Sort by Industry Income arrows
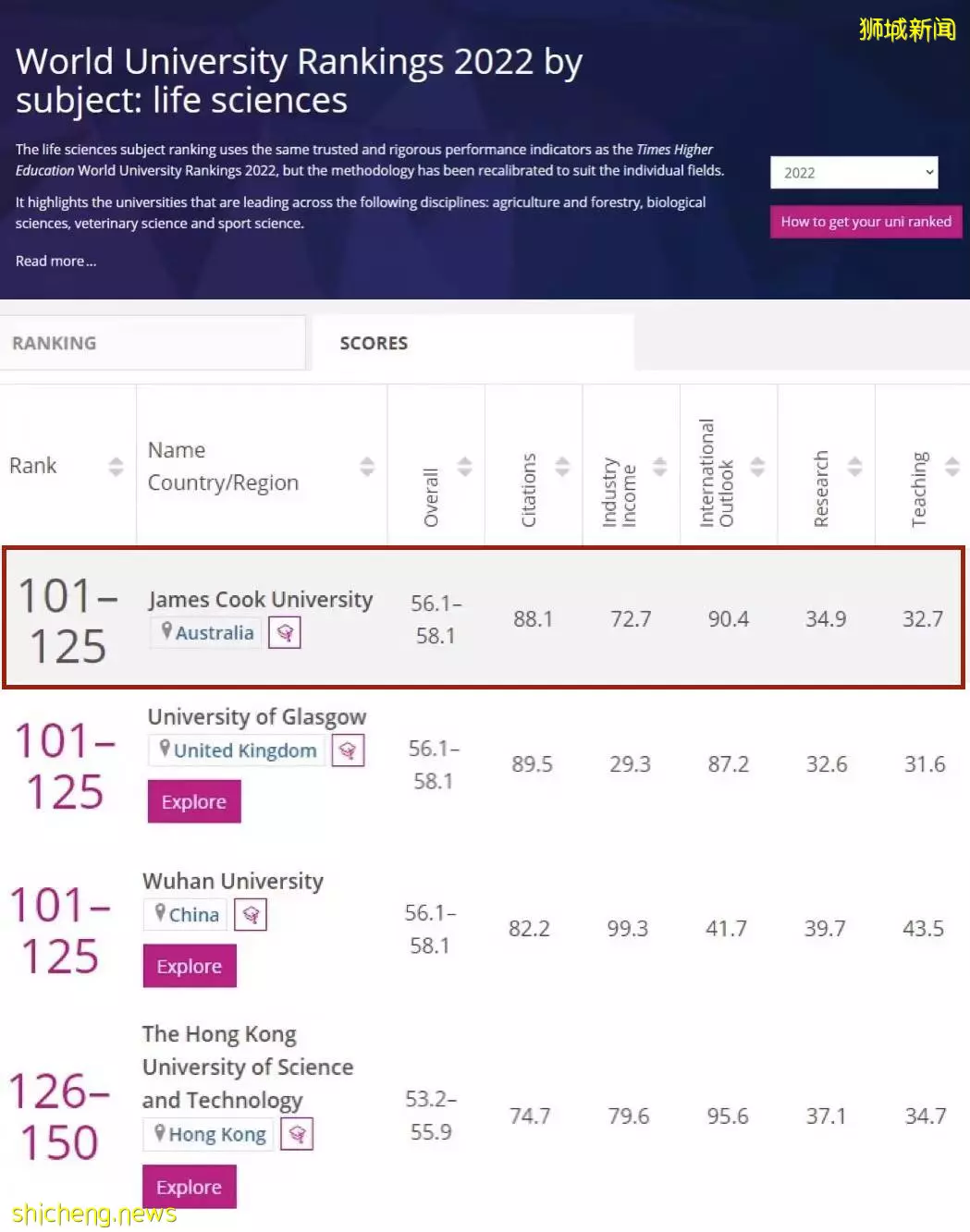 click(x=659, y=467)
